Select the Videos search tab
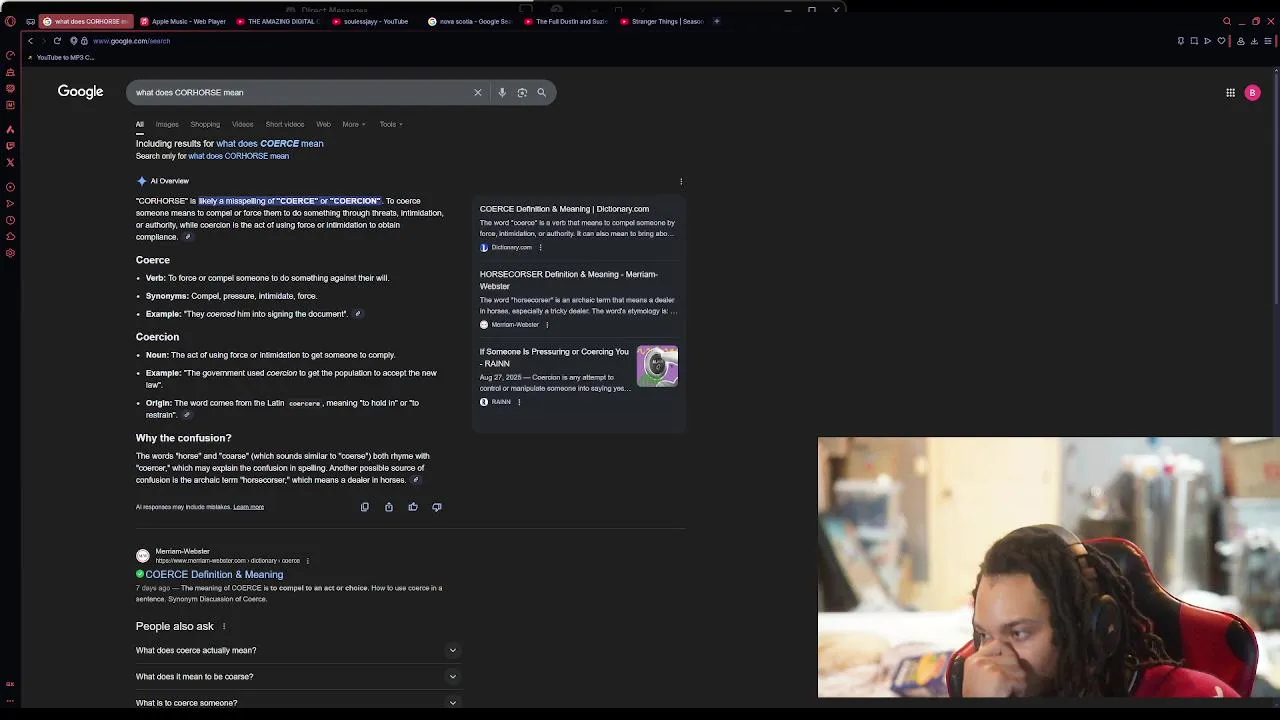The height and width of the screenshot is (720, 1280). (243, 124)
